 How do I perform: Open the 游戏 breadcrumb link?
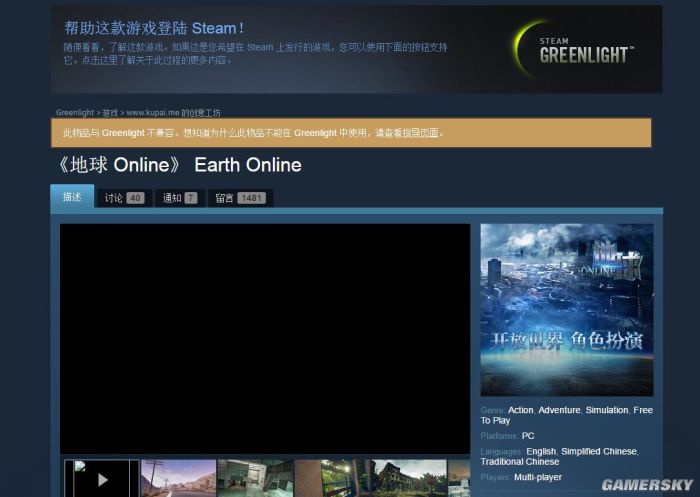click(110, 113)
